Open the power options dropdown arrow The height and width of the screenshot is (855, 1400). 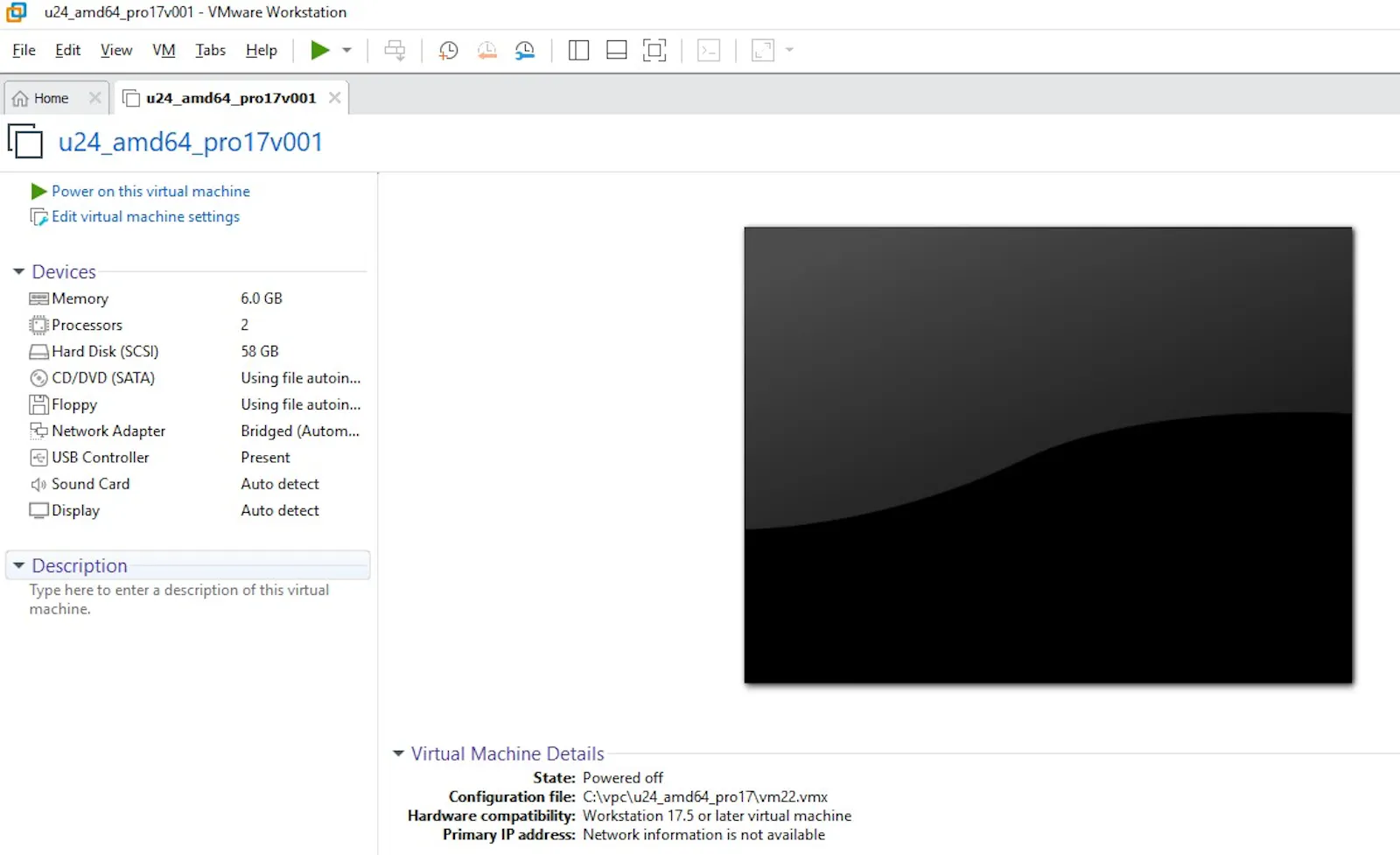pyautogui.click(x=347, y=51)
